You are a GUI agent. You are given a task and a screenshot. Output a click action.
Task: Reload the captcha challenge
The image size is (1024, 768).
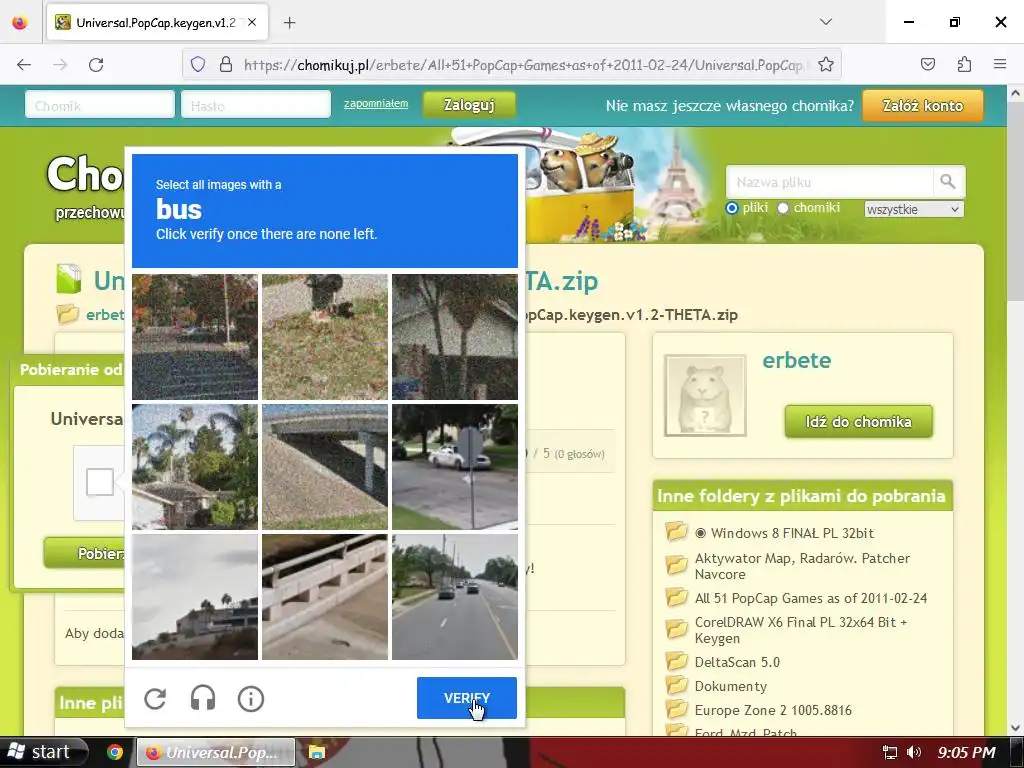click(155, 699)
